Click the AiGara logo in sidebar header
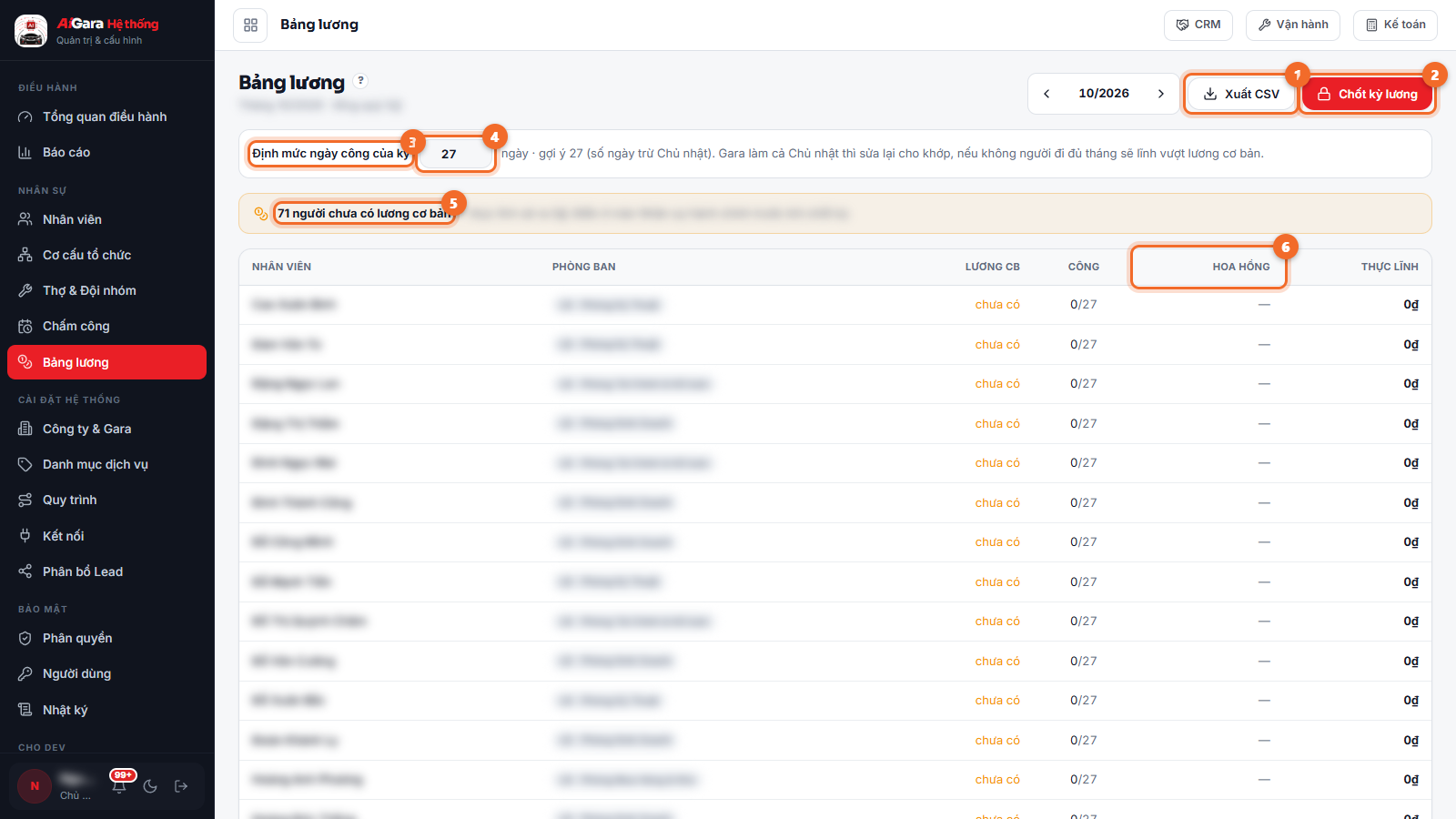Screen dimensions: 1456x819 pyautogui.click(x=31, y=30)
